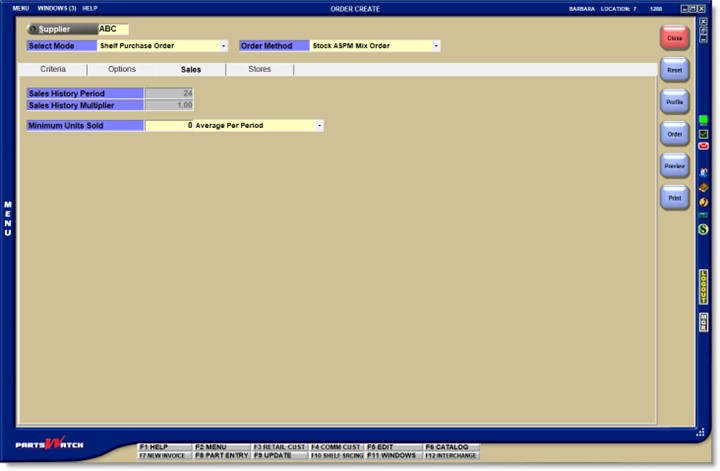Viewport: 720px width, 471px height.
Task: Expand the Select Mode dropdown
Action: tap(223, 46)
